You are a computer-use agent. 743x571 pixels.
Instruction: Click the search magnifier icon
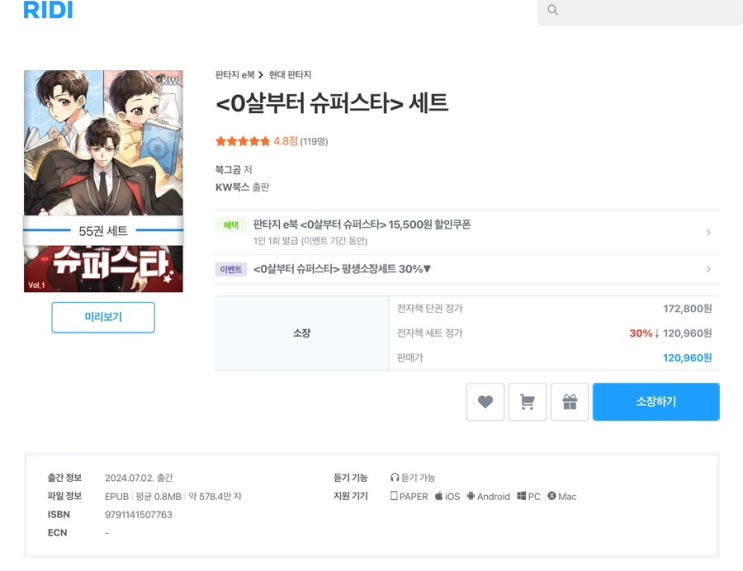pos(553,10)
